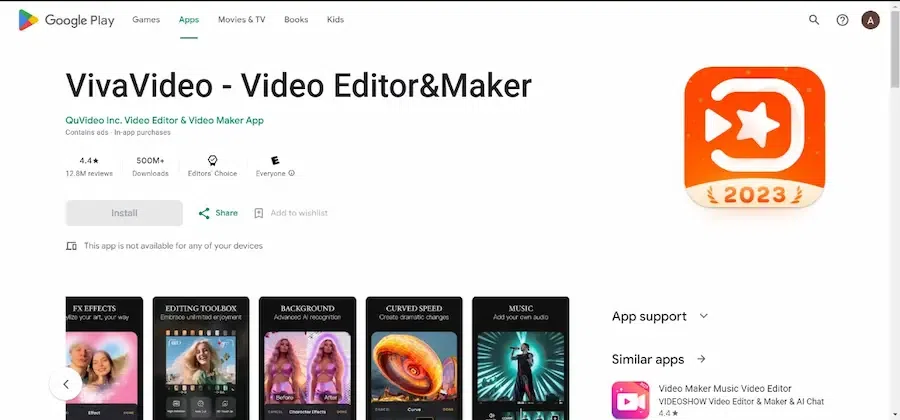
Task: Open the Editing Toolbox screenshot
Action: click(201, 358)
